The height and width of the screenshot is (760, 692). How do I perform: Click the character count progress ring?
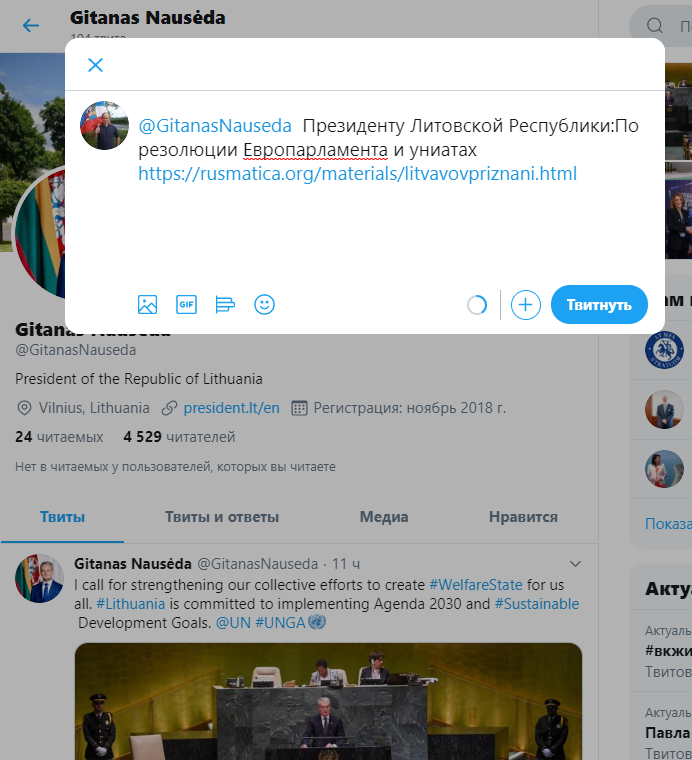(x=477, y=305)
